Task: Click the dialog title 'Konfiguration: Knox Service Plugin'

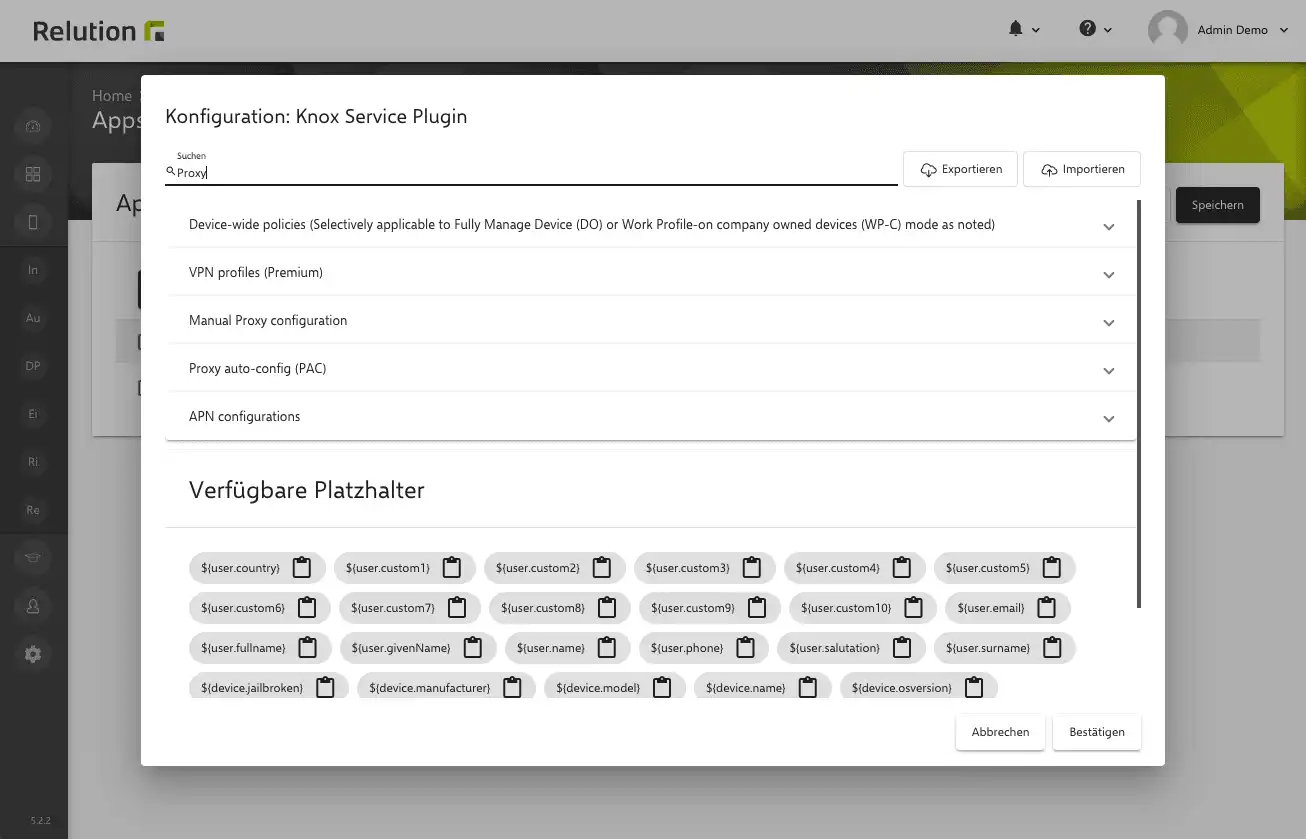Action: coord(316,117)
